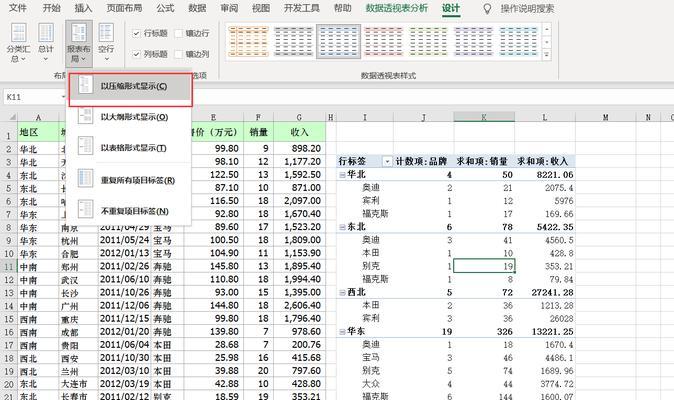Click pivot header 求和项:销量
The width and height of the screenshot is (674, 400).
484,162
